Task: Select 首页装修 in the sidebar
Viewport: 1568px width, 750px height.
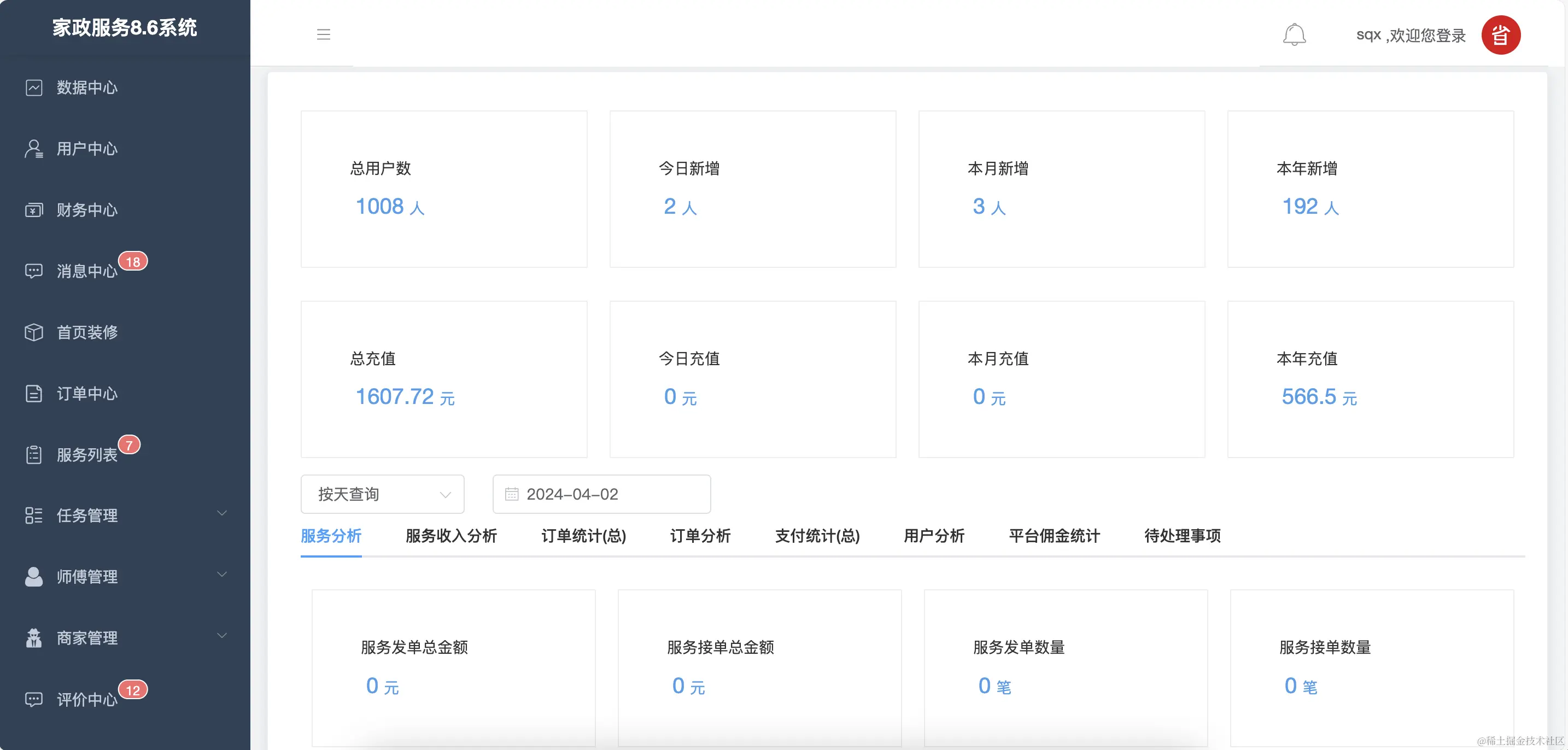Action: pyautogui.click(x=87, y=332)
